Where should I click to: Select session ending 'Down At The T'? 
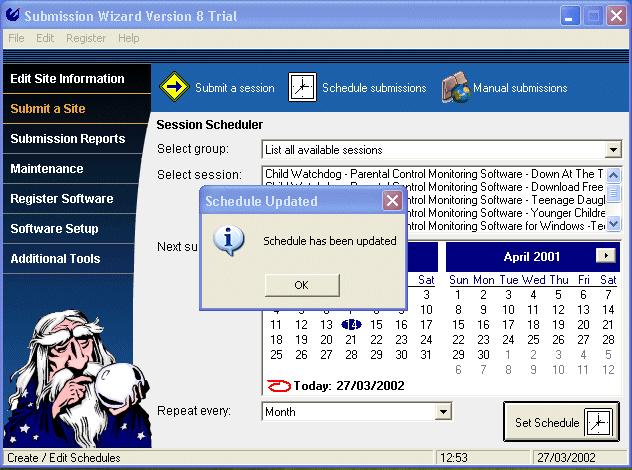pos(434,174)
